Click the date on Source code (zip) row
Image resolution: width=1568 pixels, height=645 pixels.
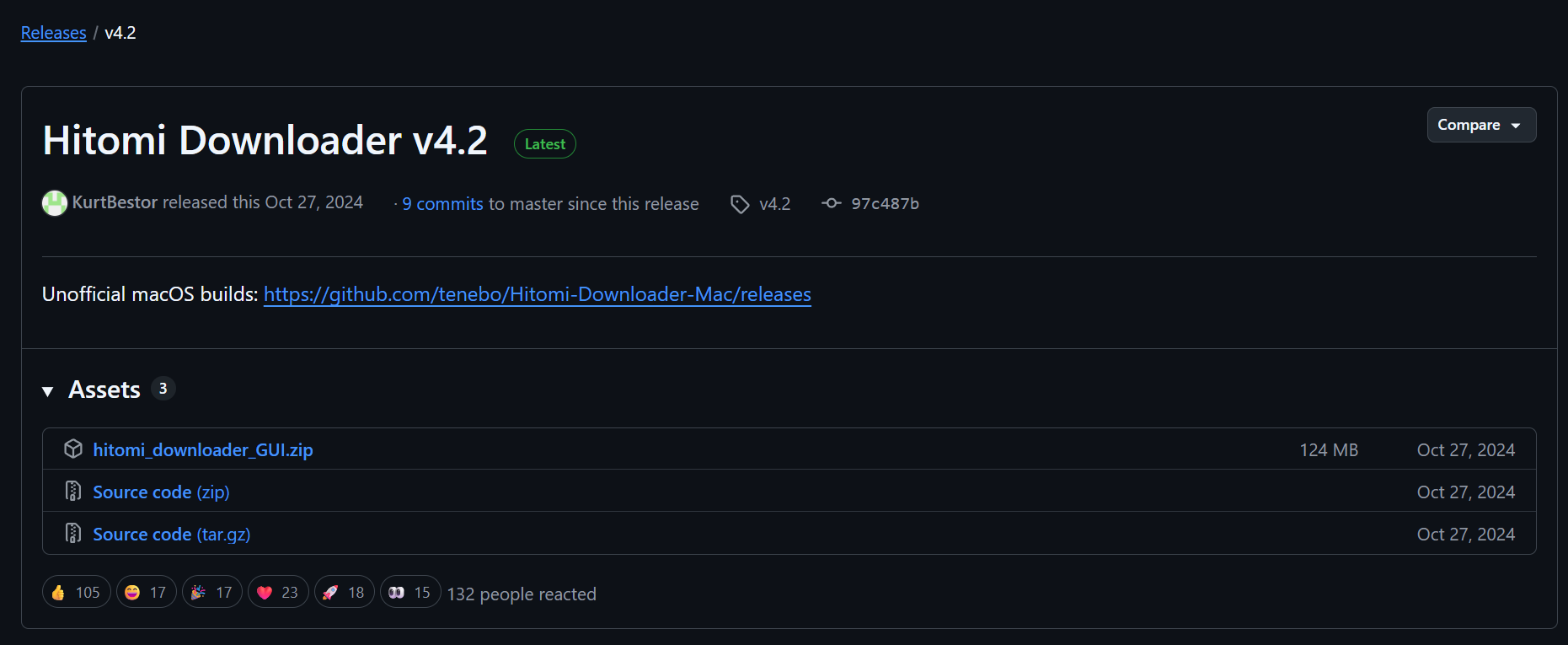[x=1466, y=492]
